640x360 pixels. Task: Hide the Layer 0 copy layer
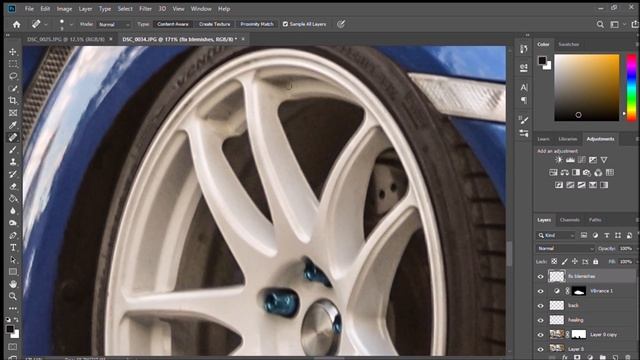pyautogui.click(x=540, y=335)
